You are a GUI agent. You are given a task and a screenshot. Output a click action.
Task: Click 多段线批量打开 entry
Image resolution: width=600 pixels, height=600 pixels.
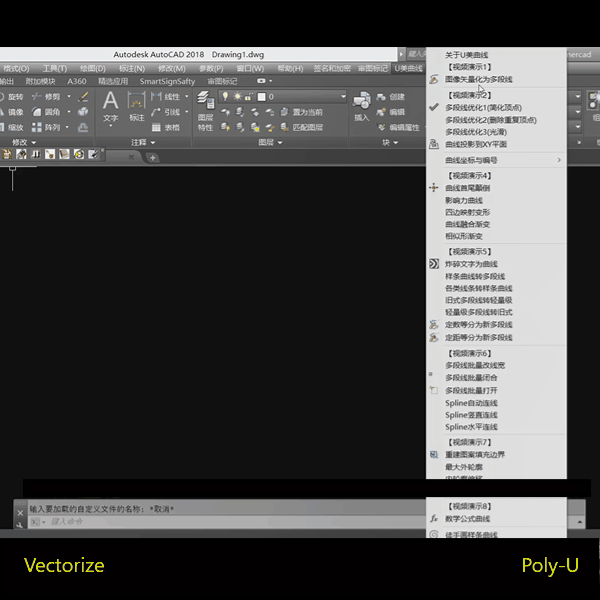click(x=471, y=391)
